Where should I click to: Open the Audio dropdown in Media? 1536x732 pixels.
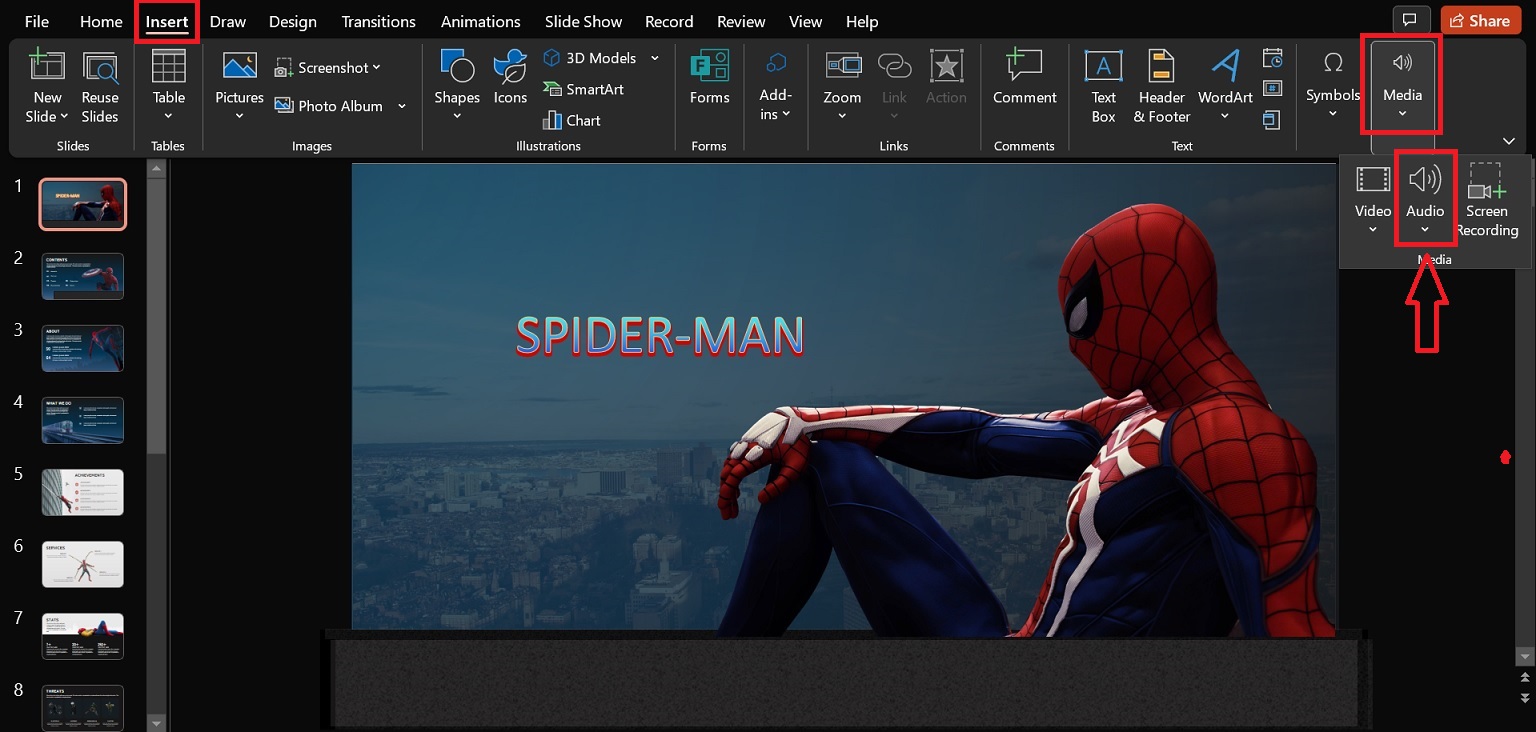point(1425,200)
